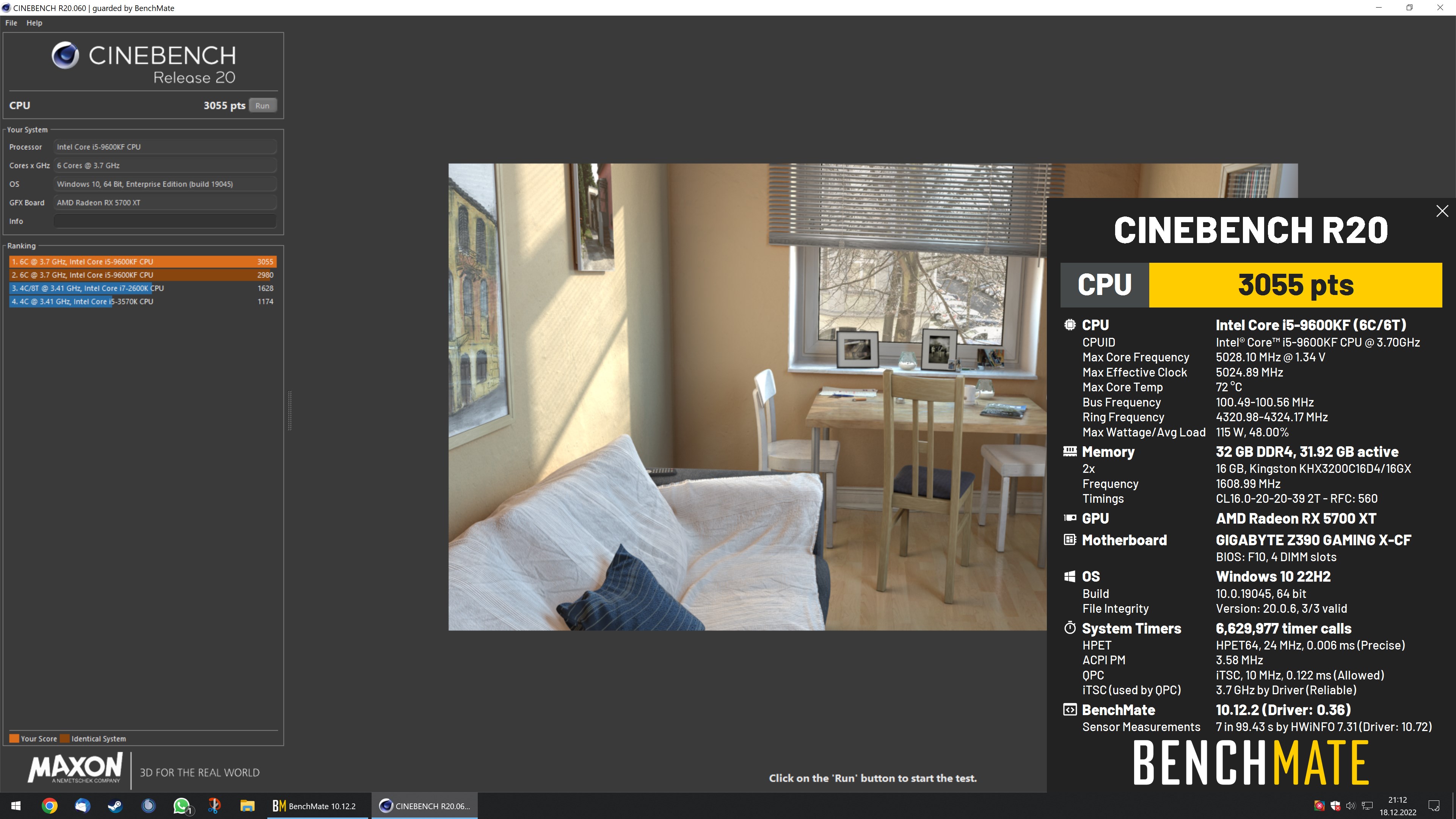The width and height of the screenshot is (1456, 819).
Task: Click the left panel splitter handle
Action: (289, 411)
